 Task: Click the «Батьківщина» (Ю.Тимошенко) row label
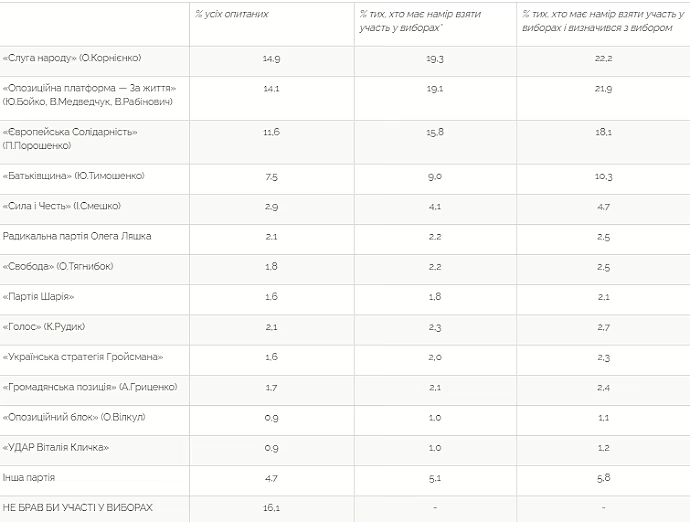(x=74, y=176)
